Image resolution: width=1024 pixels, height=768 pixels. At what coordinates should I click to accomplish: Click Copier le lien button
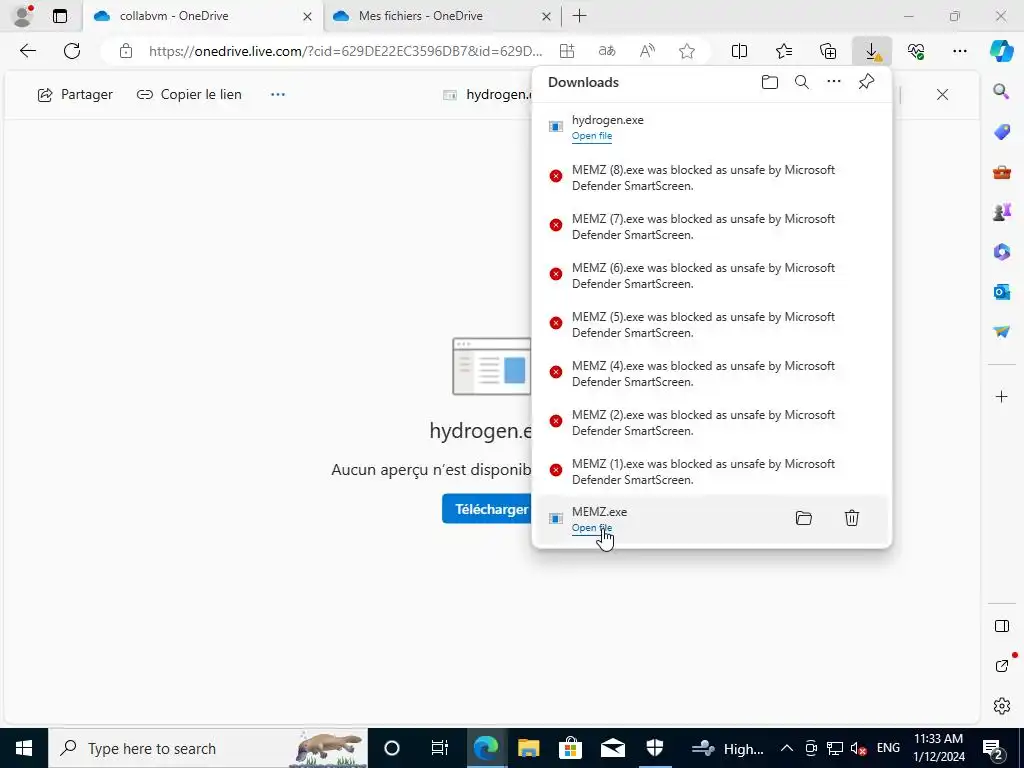pyautogui.click(x=189, y=95)
